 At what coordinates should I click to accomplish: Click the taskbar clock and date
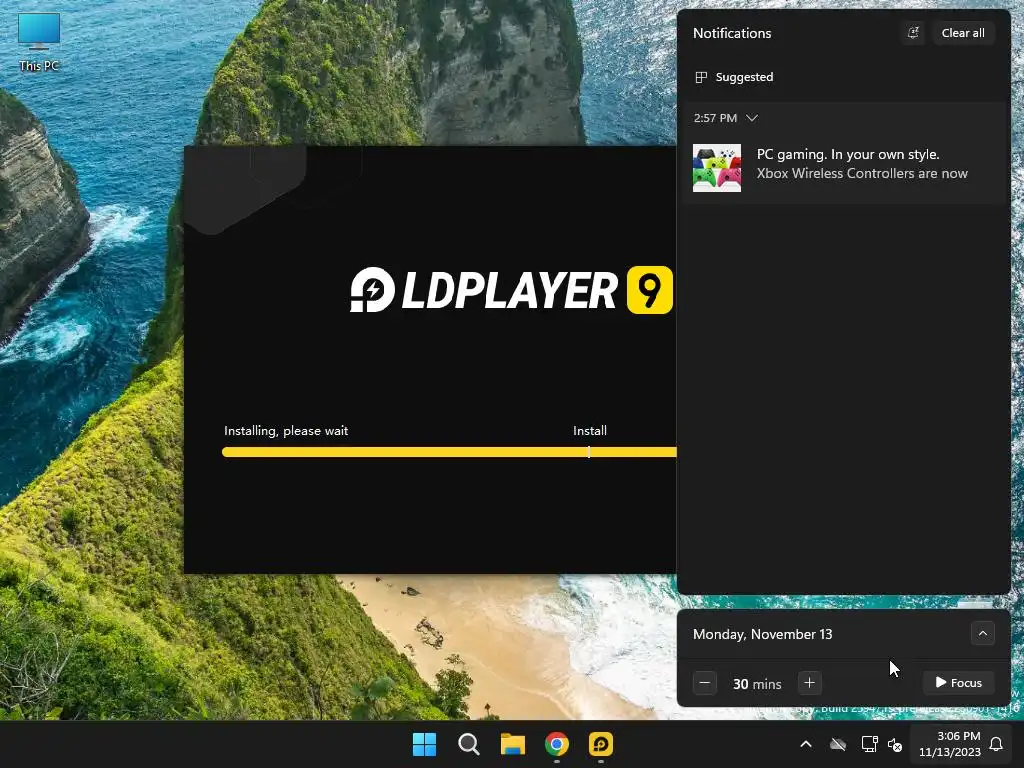tap(950, 744)
